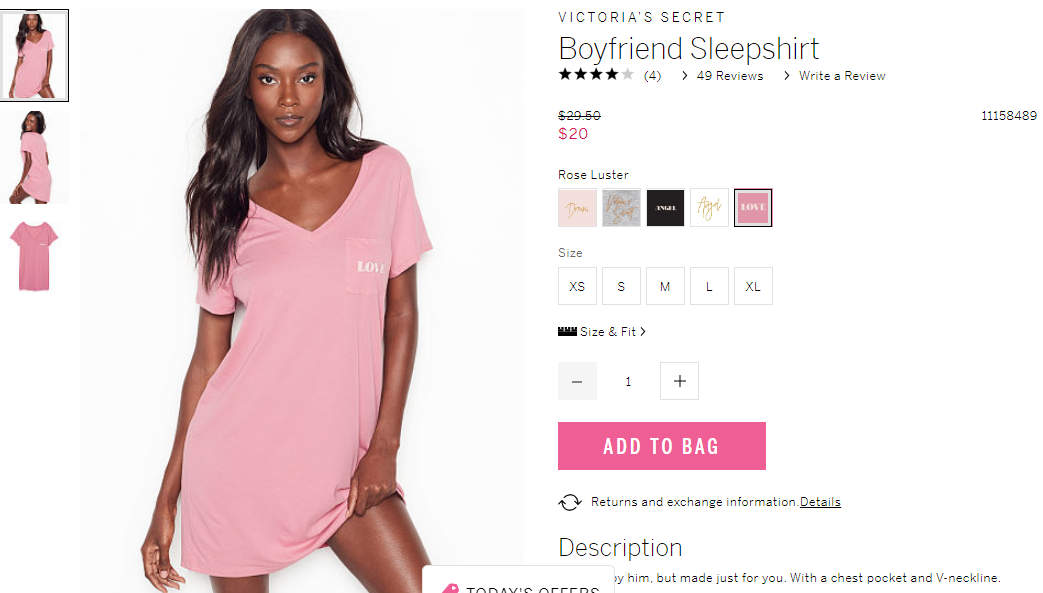Add the sleepshirt to bag
The width and height of the screenshot is (1043, 593).
click(662, 446)
